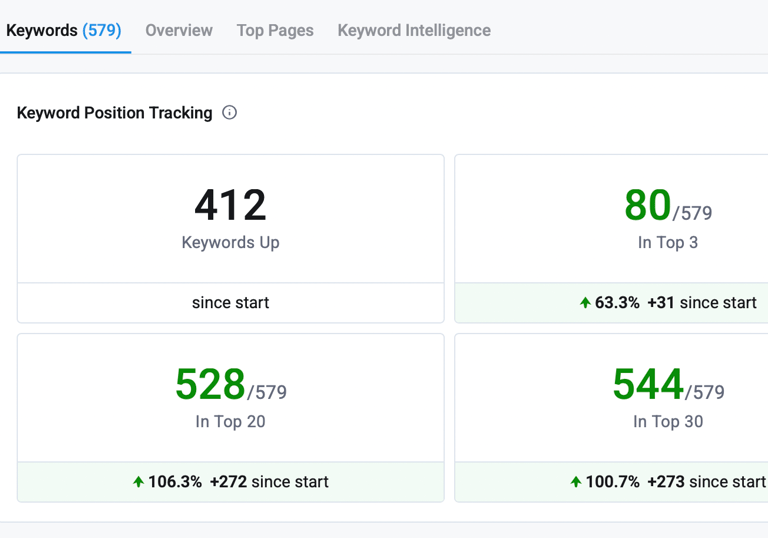The height and width of the screenshot is (538, 768).
Task: Switch to the Top Pages tab
Action: tap(275, 30)
